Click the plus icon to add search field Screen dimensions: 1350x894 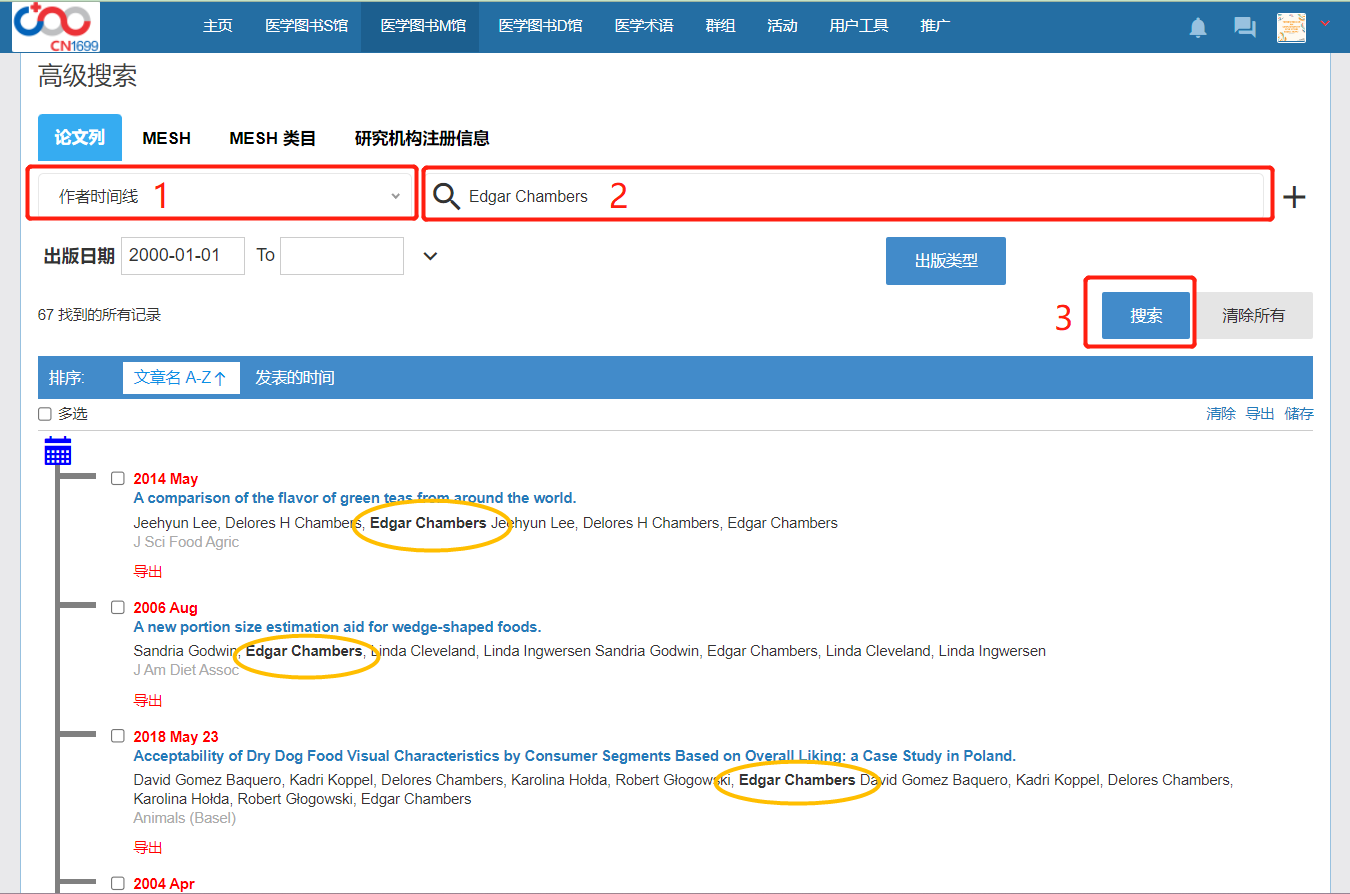point(1294,197)
